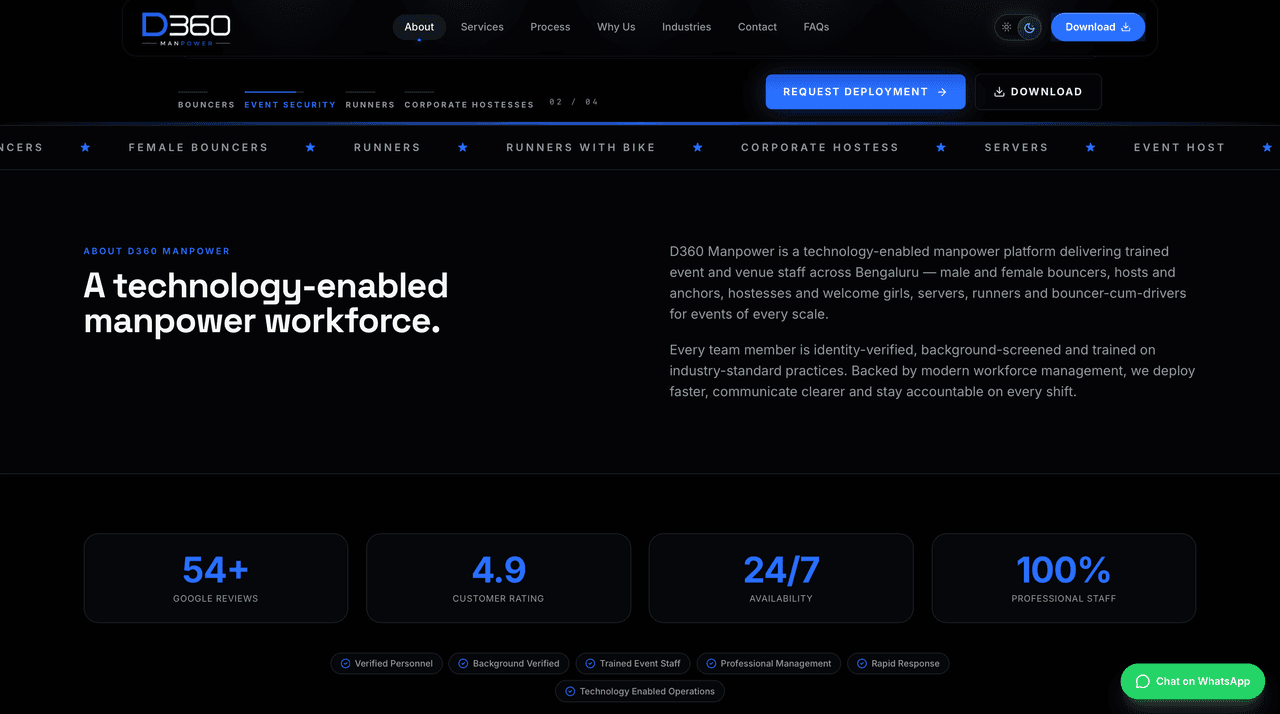Click the download arrow in header Download button
1280x714 pixels.
(x=1125, y=27)
